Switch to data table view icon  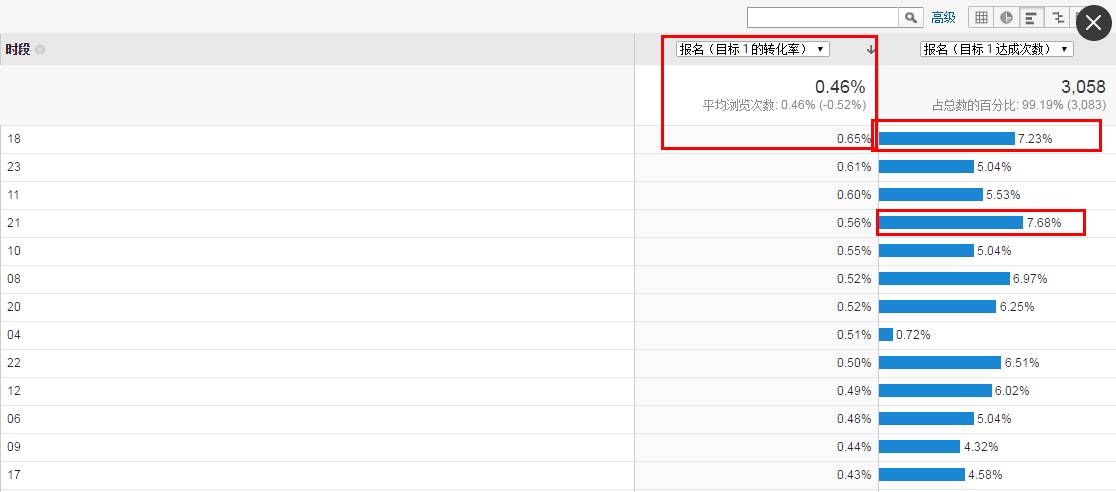point(981,18)
